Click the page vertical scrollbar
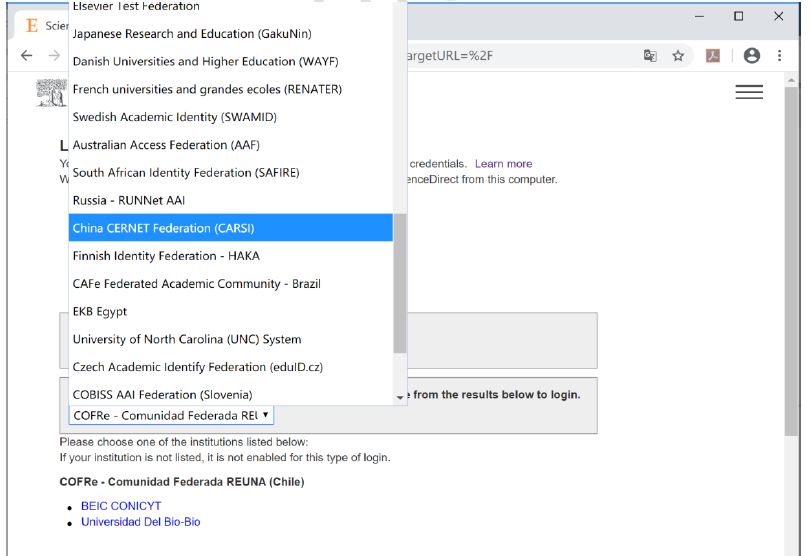Viewport: 810px width, 556px height. 791,261
